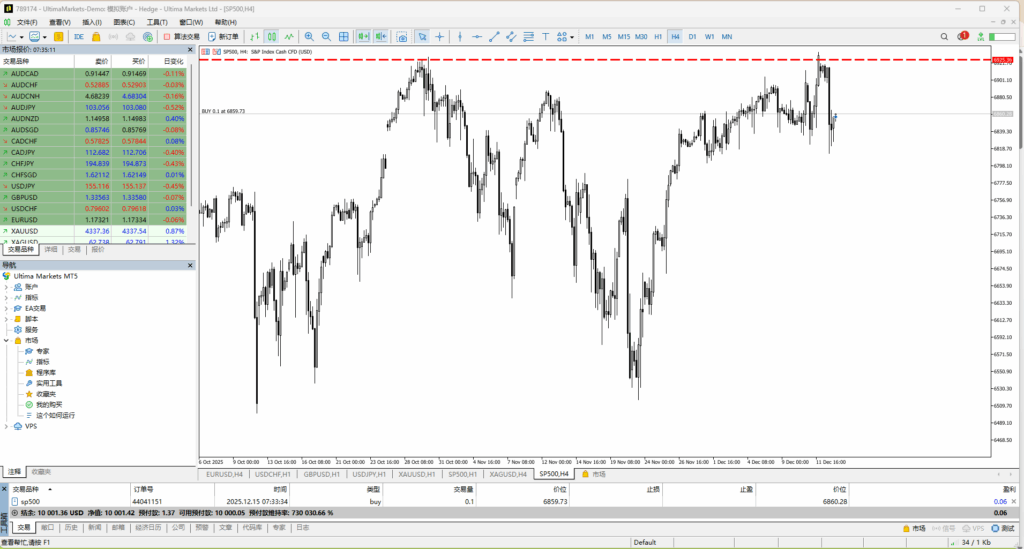
Task: Expand the 账户 accounts tree node
Action: pos(7,287)
